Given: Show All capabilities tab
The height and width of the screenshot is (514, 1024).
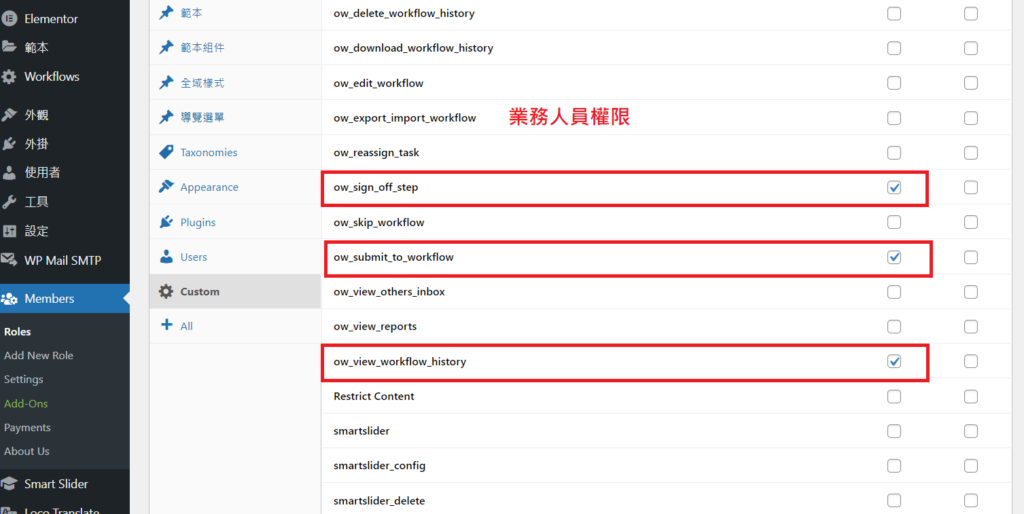Looking at the screenshot, I should [186, 326].
